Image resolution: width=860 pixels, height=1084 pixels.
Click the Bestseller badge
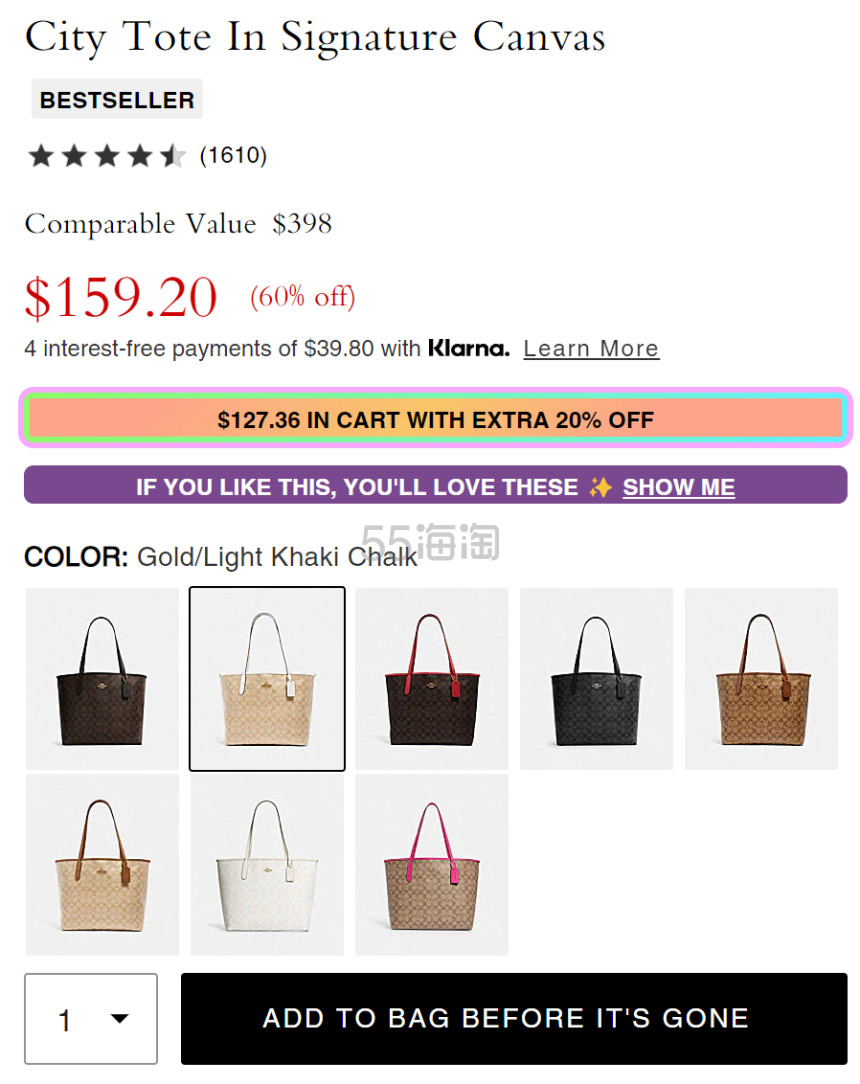(117, 99)
